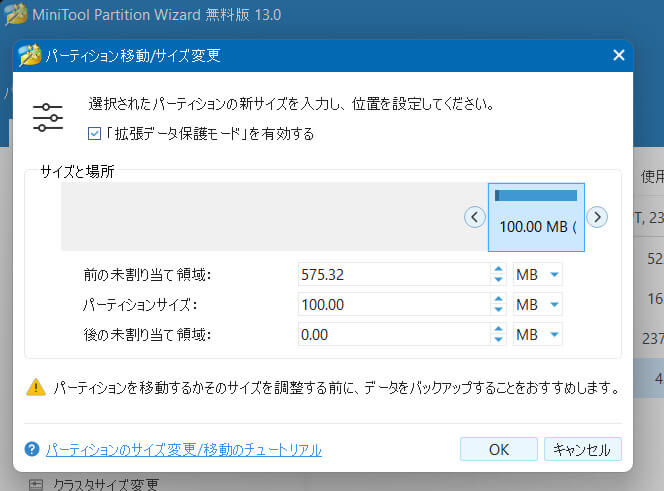Decrease パーティションサイズ with down arrow
The image size is (664, 491).
coord(498,310)
